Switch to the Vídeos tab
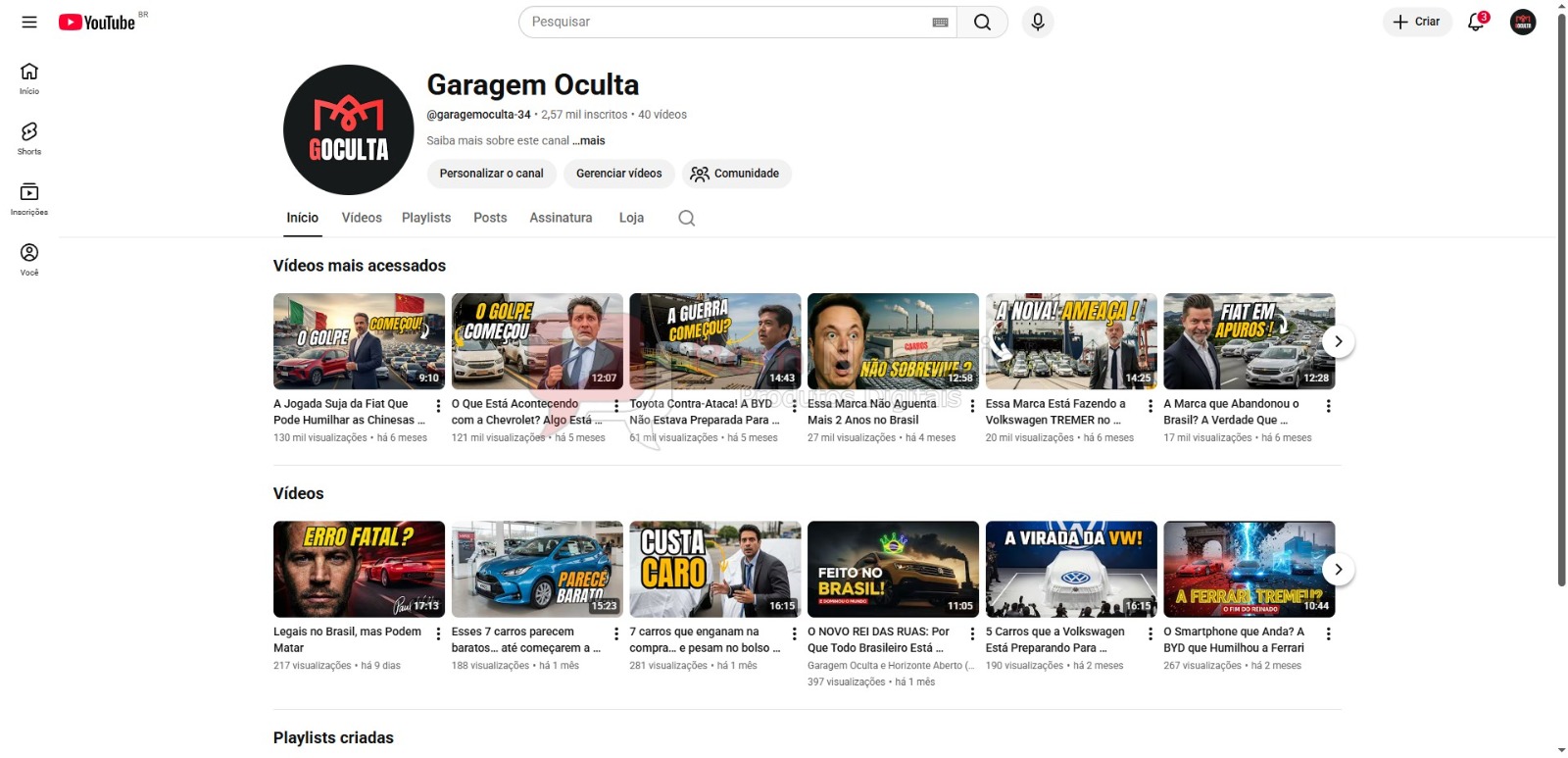 (362, 218)
